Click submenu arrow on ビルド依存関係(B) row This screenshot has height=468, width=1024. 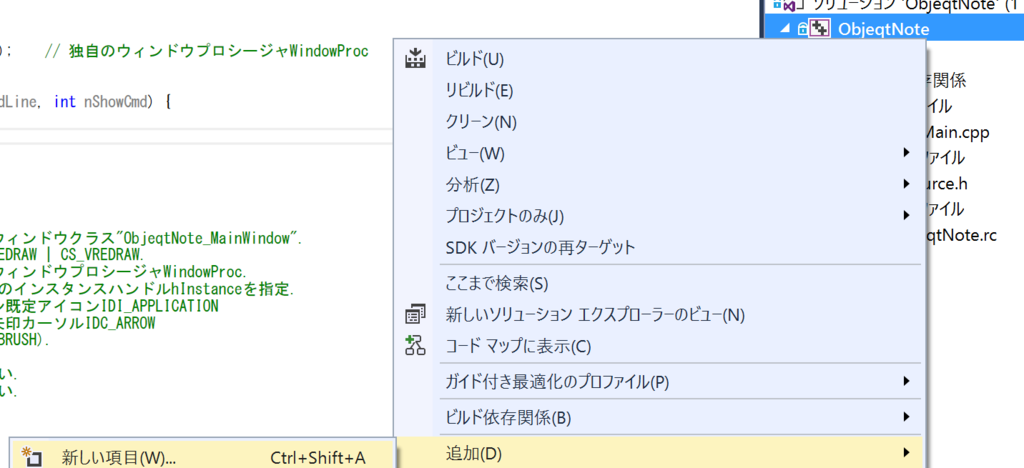click(x=906, y=416)
